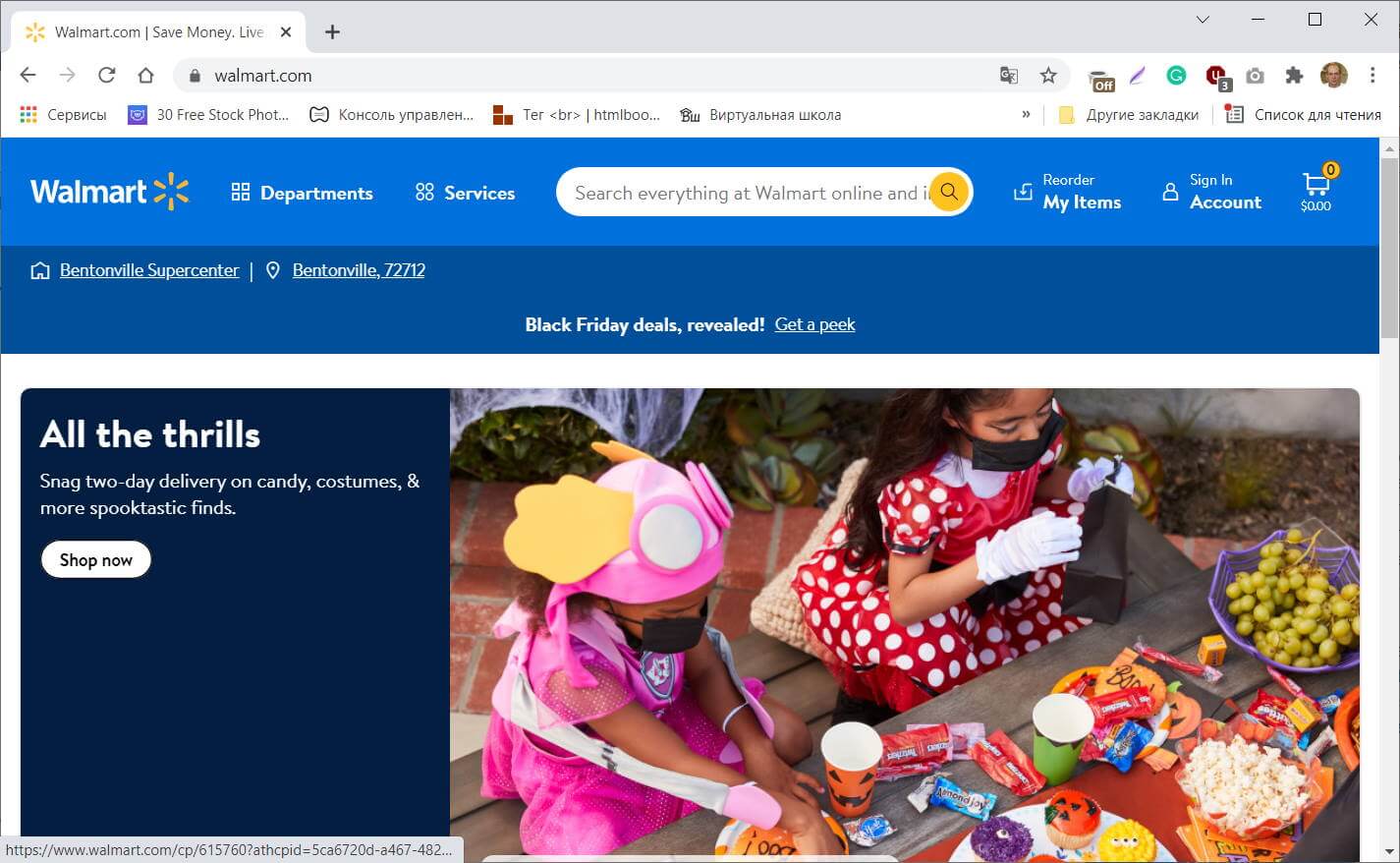Image resolution: width=1400 pixels, height=863 pixels.
Task: Click the yellow search magnifier button
Action: tap(948, 192)
